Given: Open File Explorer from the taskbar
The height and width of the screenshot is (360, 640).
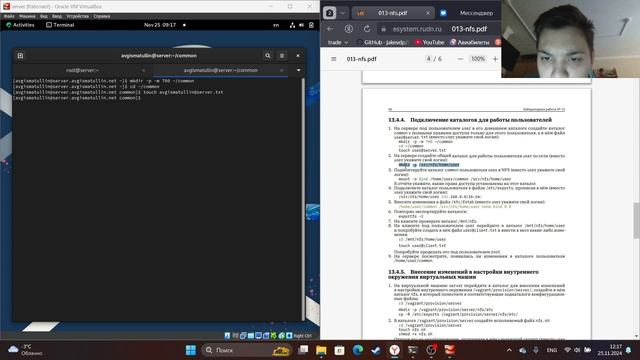Looking at the screenshot, I should tap(321, 350).
